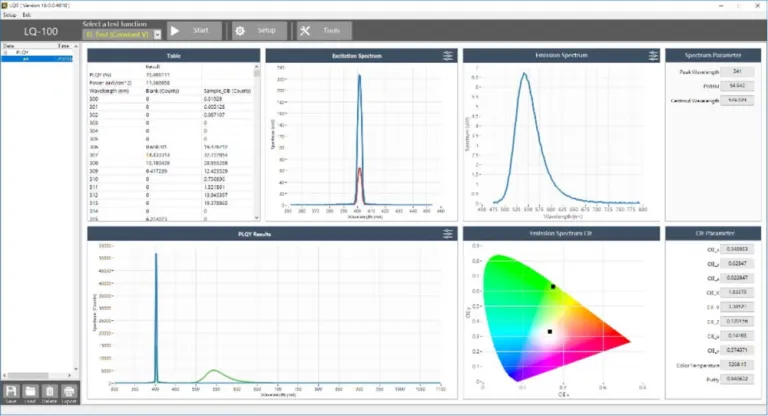Click the Sample_CB (Counts) column header

(227, 91)
